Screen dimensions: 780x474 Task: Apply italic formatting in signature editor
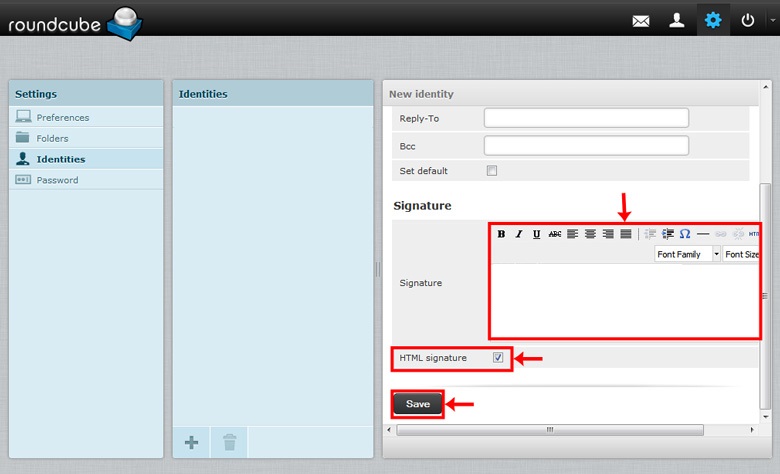click(x=518, y=234)
